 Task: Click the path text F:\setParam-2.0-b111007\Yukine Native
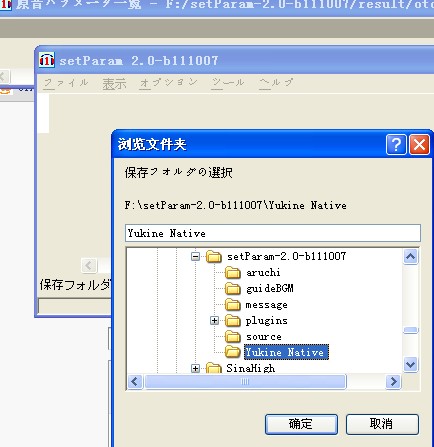pyautogui.click(x=235, y=205)
